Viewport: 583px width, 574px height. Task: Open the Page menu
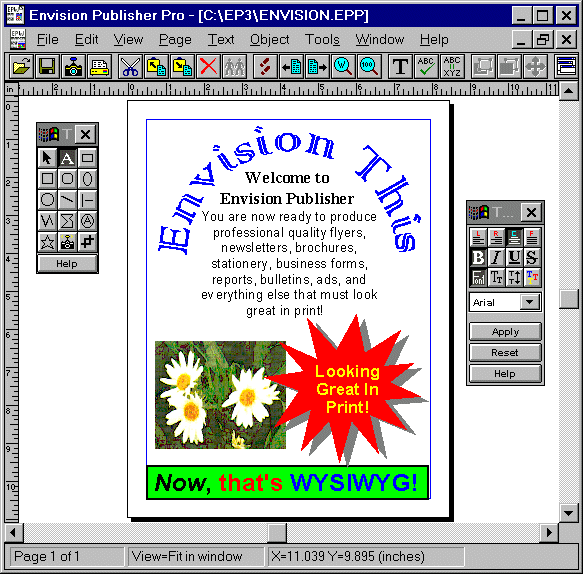point(175,39)
